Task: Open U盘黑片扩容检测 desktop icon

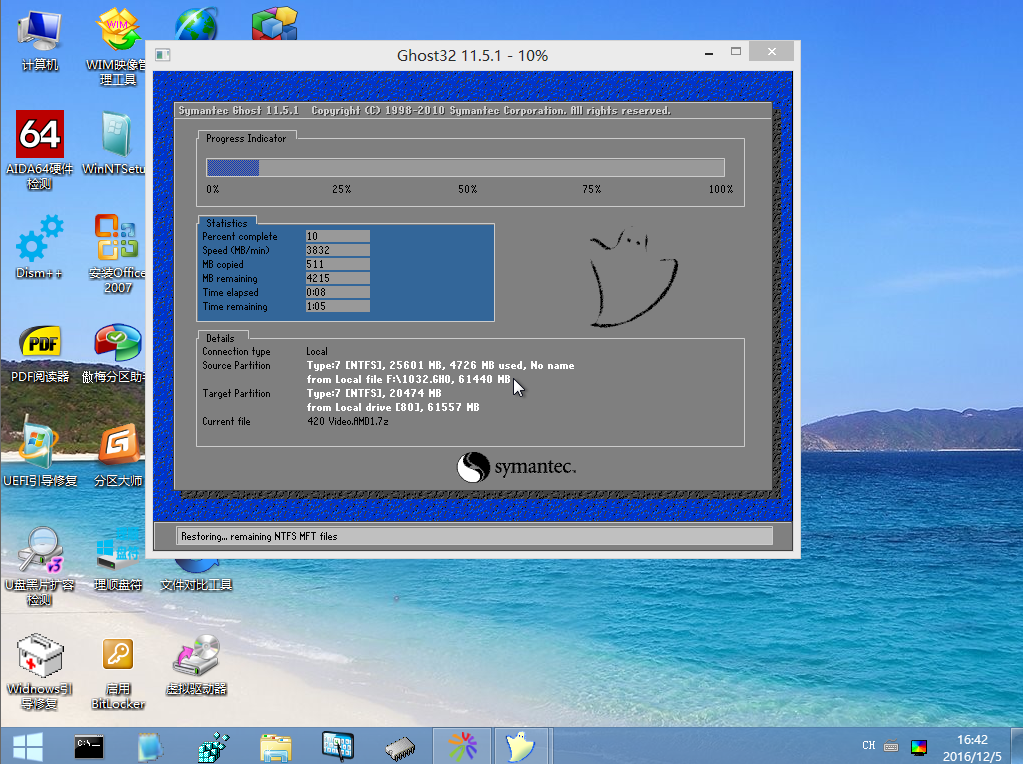Action: (x=40, y=566)
